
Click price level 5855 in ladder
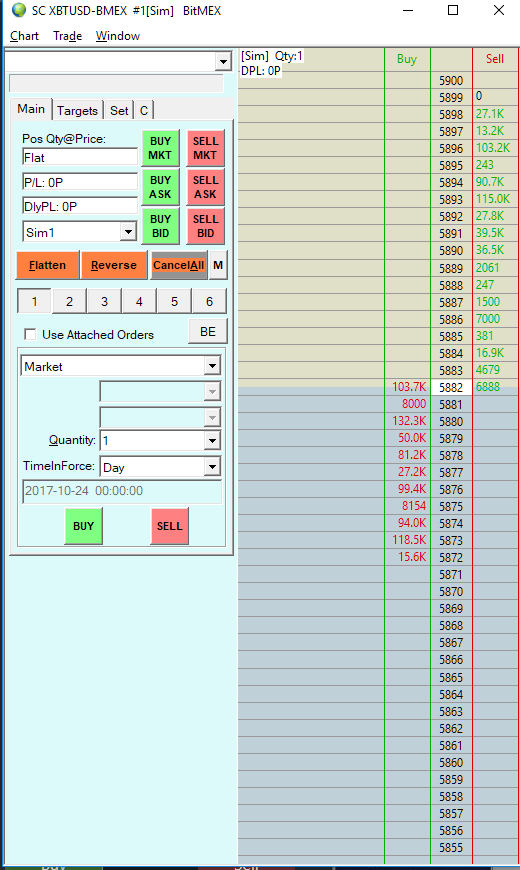[x=451, y=848]
